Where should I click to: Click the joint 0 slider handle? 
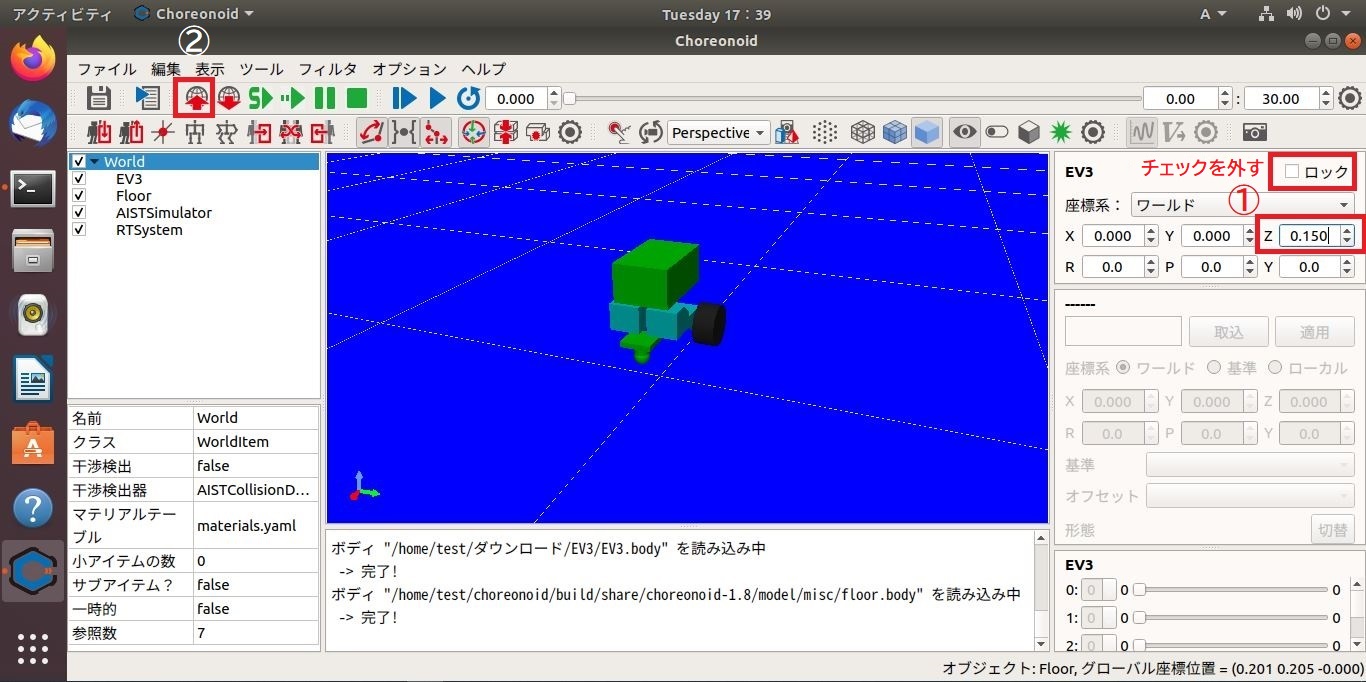[1139, 590]
